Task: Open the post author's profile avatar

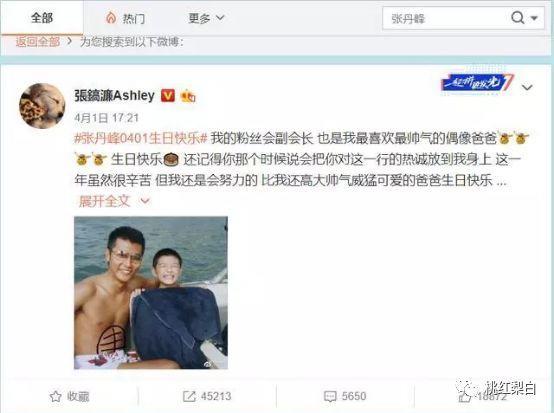Action: click(42, 106)
